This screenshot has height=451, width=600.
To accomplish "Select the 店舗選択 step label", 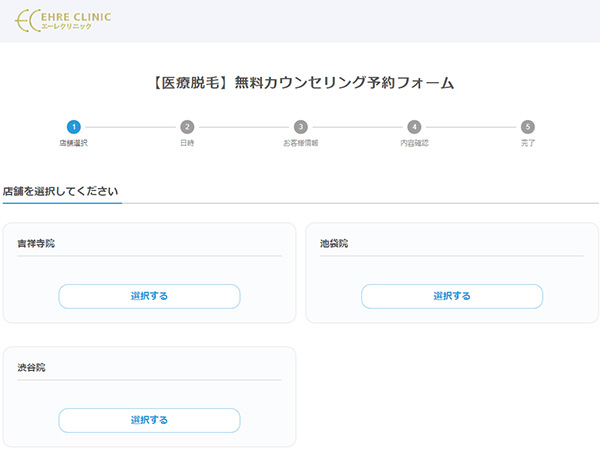I will click(x=74, y=144).
